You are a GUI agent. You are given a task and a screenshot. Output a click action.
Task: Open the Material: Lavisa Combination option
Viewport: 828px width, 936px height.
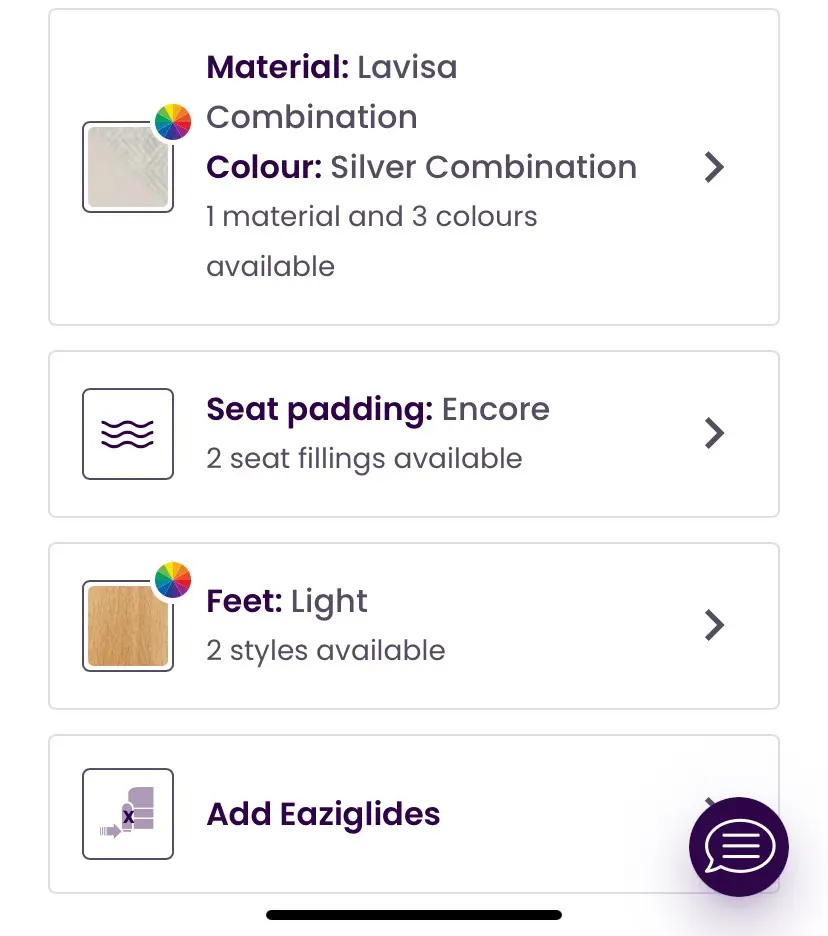click(331, 92)
